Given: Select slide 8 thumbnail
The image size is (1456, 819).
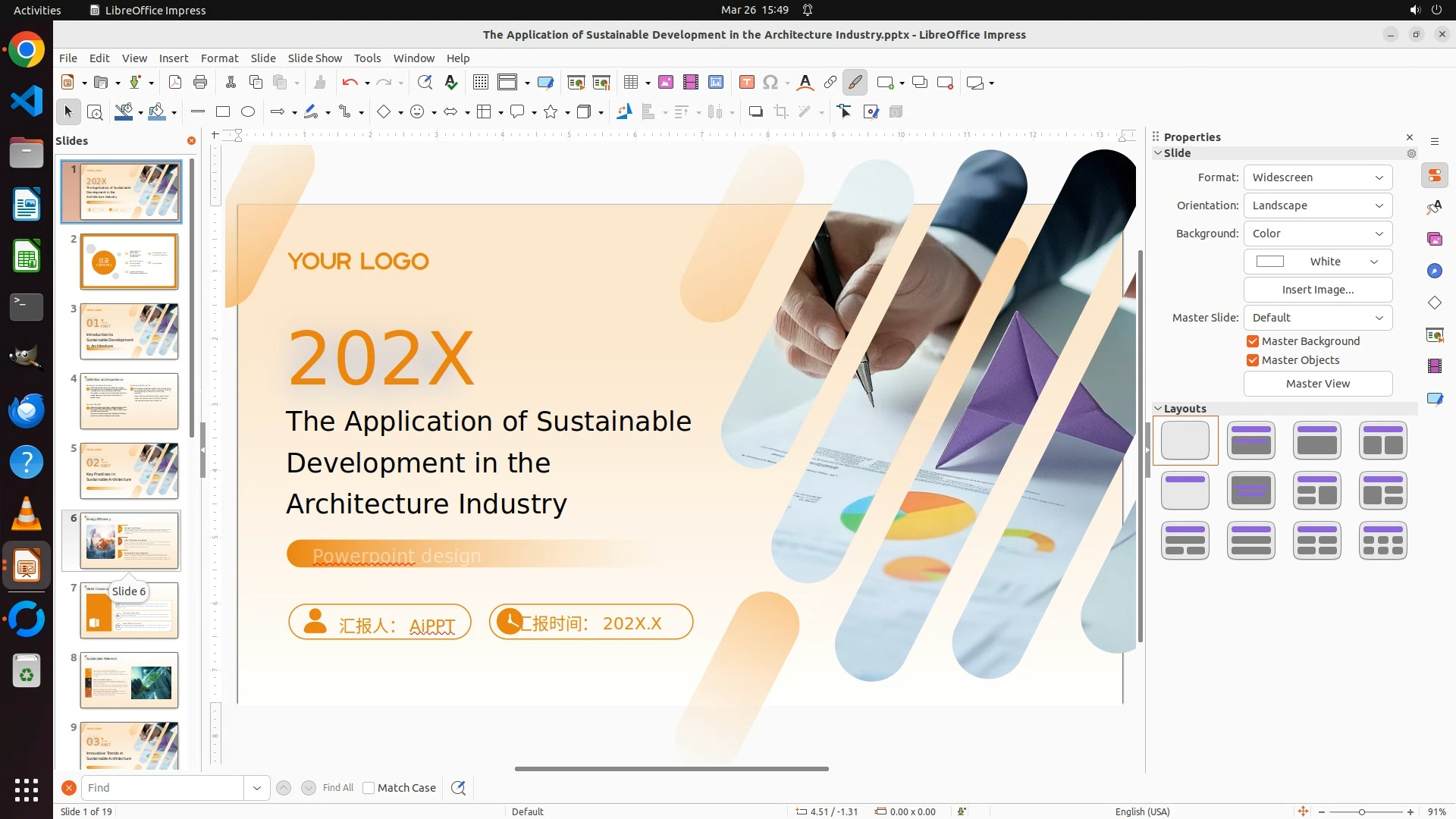Looking at the screenshot, I should pos(129,680).
